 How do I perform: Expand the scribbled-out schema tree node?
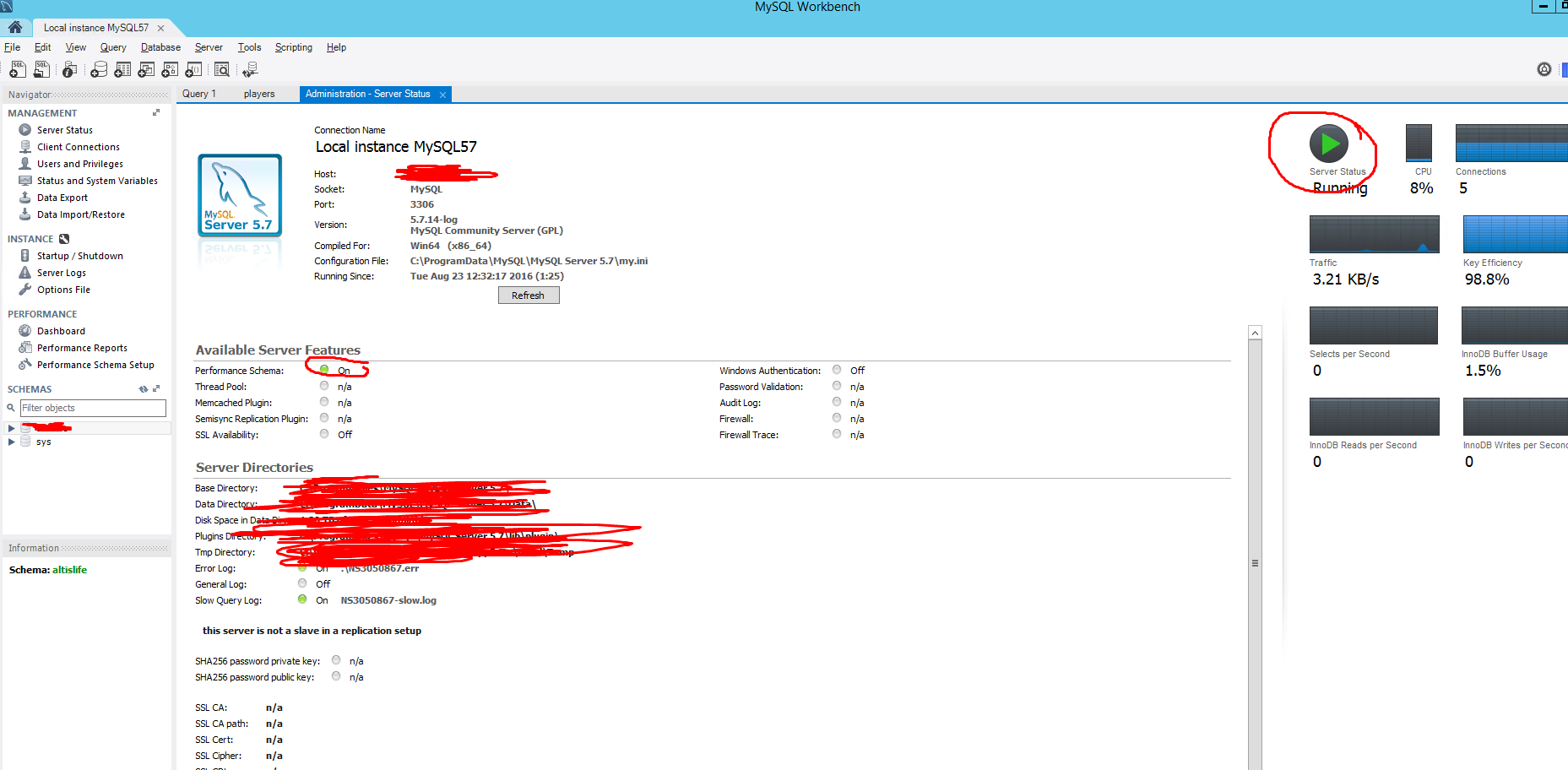coord(11,428)
